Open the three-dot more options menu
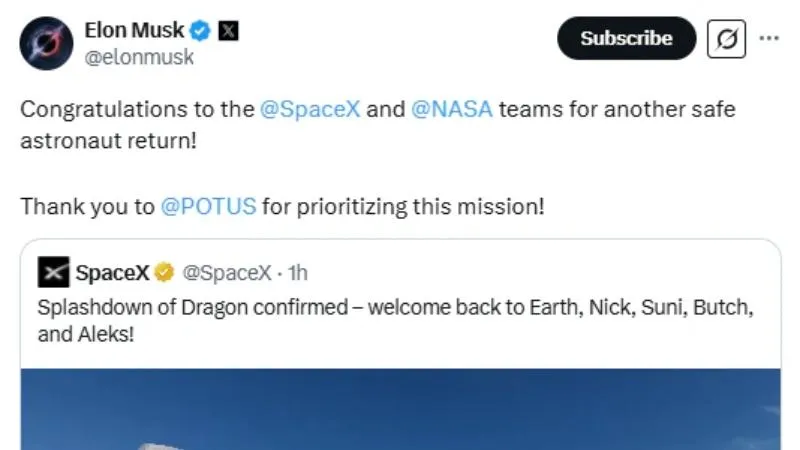 click(x=769, y=38)
